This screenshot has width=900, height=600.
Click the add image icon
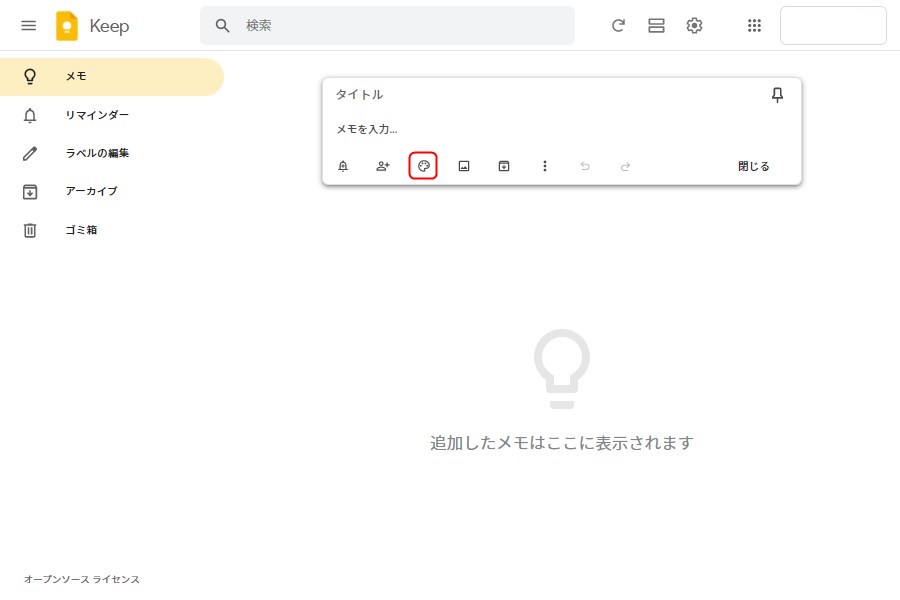[x=464, y=166]
